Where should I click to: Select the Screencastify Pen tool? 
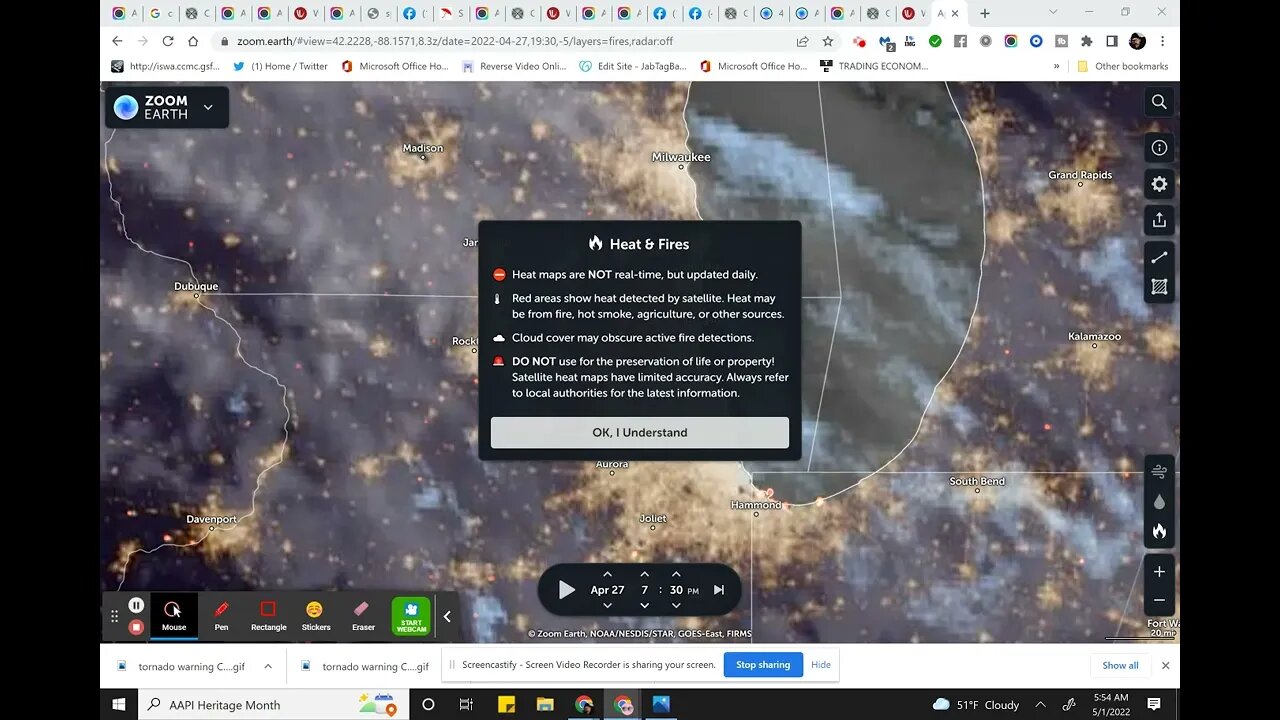click(x=221, y=616)
